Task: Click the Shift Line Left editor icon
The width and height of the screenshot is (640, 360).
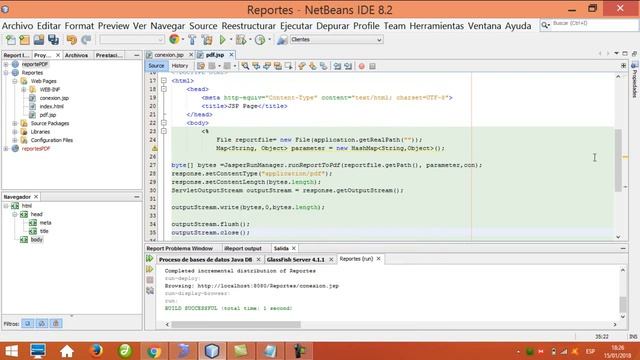Action: click(x=337, y=66)
